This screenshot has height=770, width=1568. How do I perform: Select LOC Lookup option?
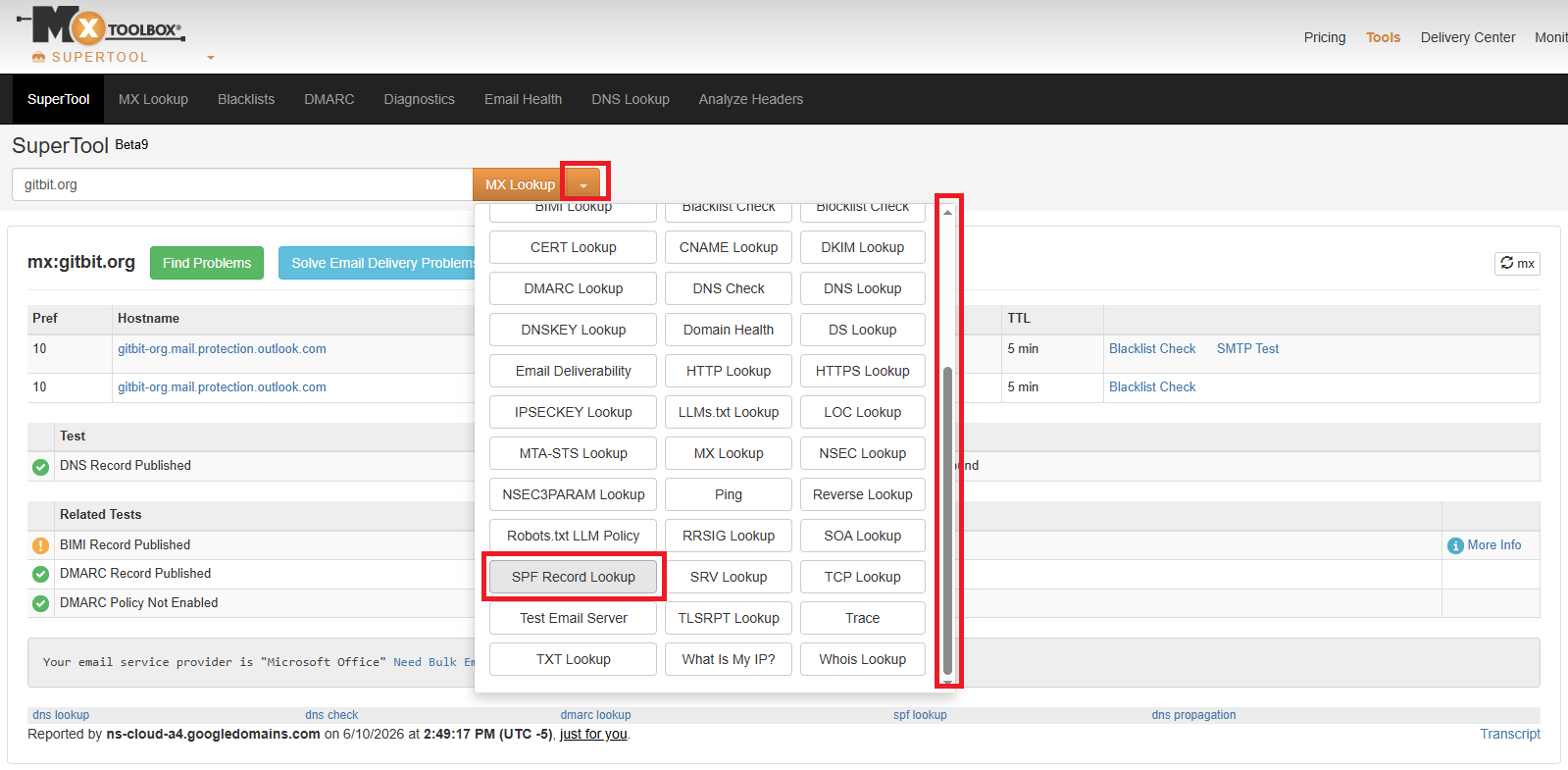[x=863, y=412]
